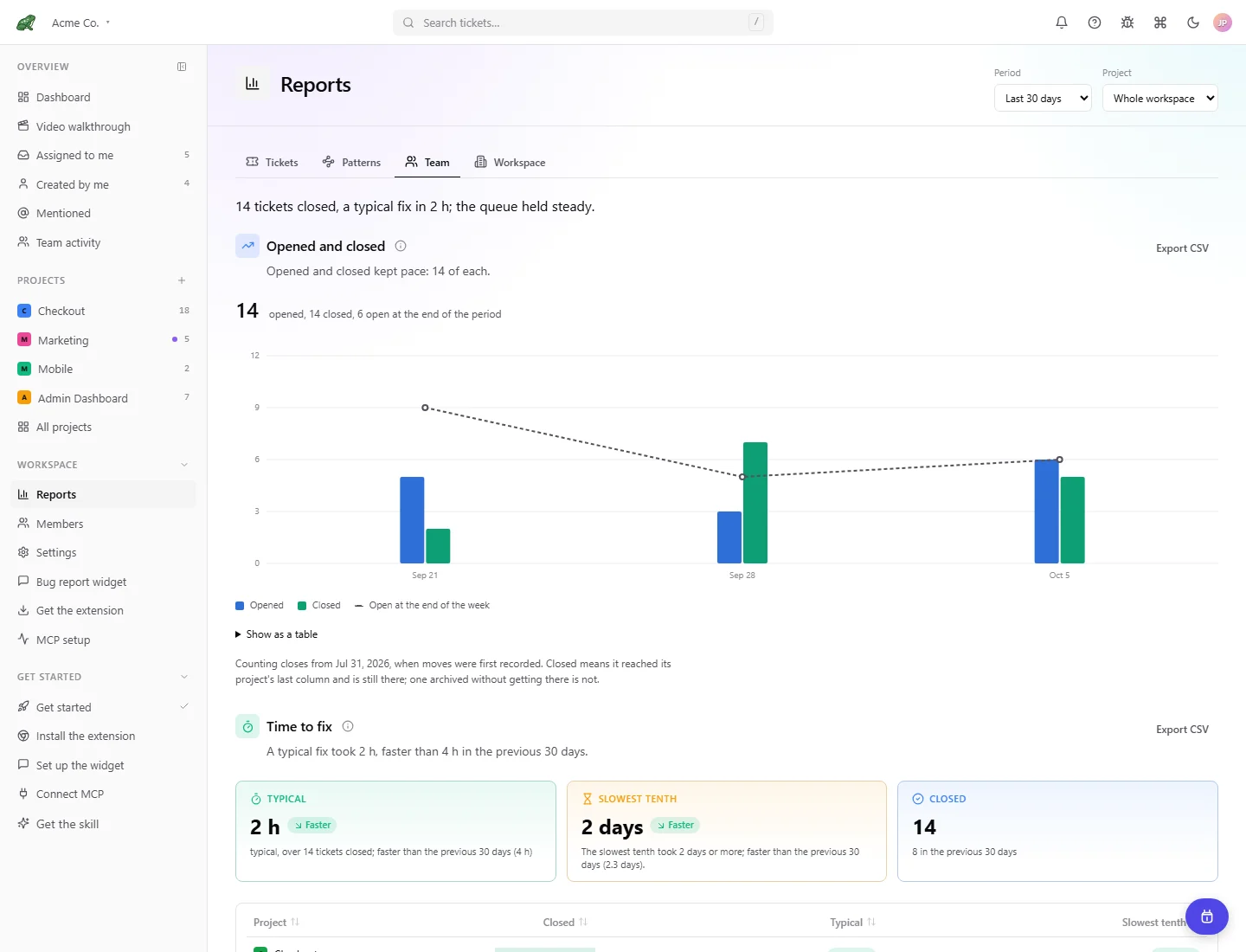
Task: Open the command menu icon
Action: [1160, 23]
